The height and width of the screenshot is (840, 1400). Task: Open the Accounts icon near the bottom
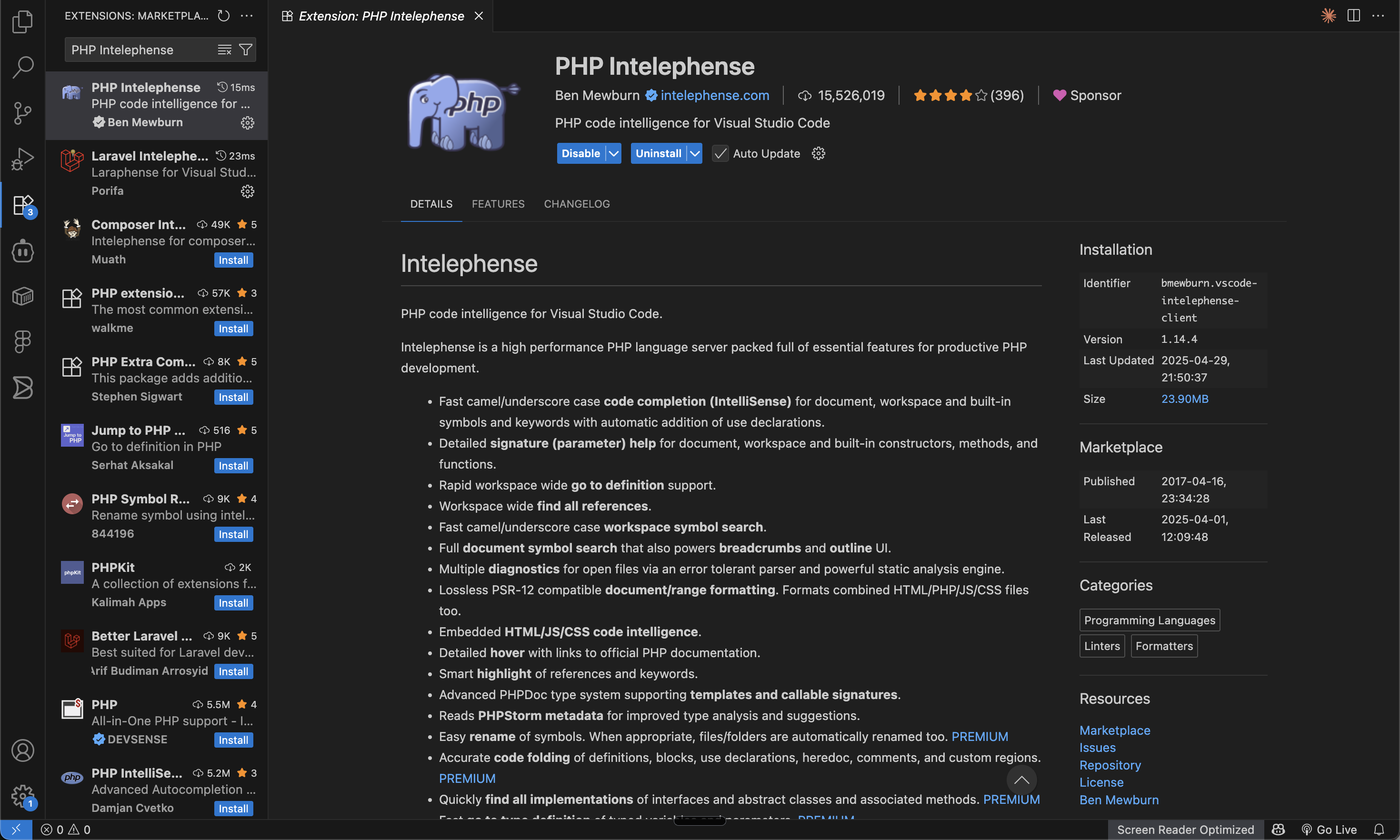point(22,750)
